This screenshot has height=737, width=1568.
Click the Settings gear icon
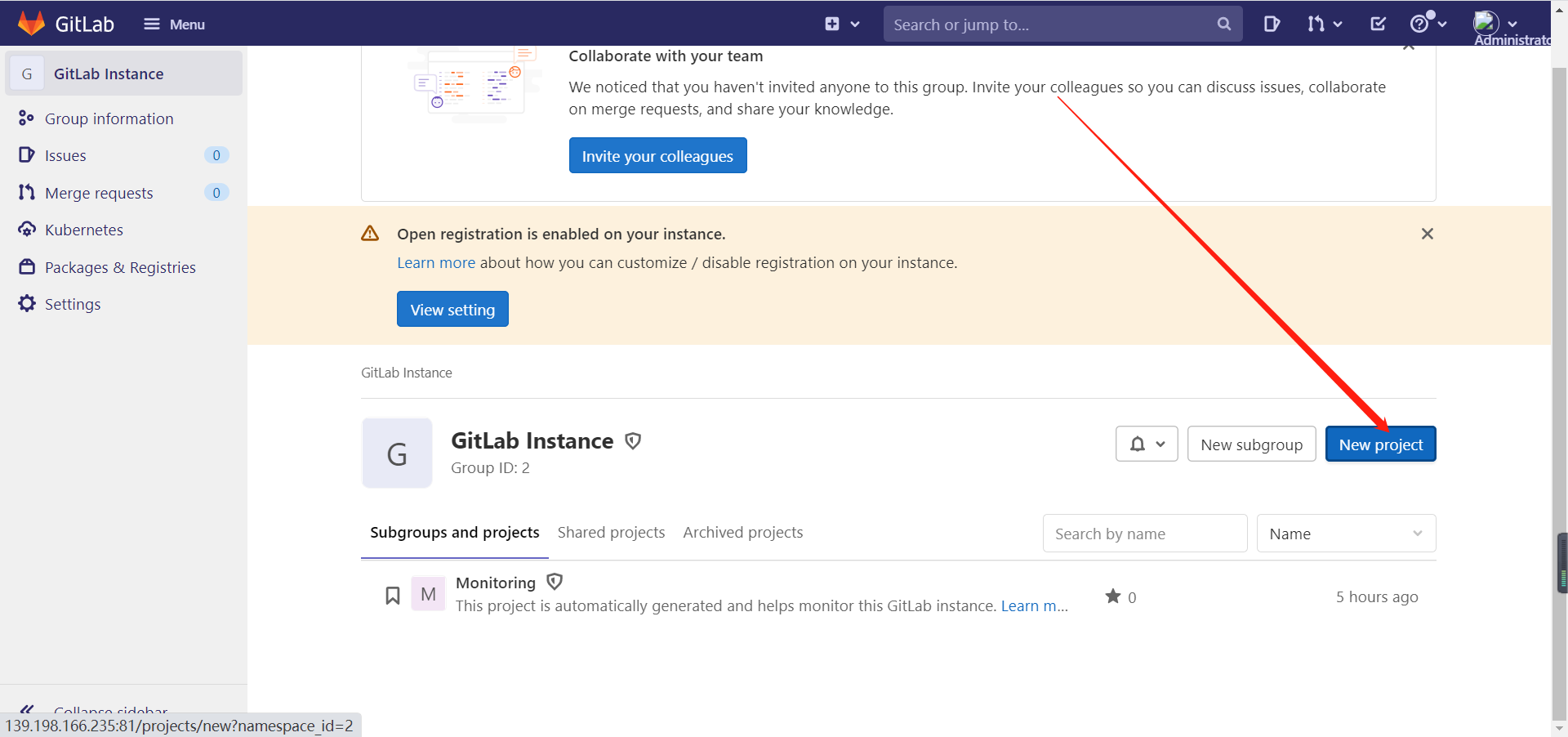[27, 303]
